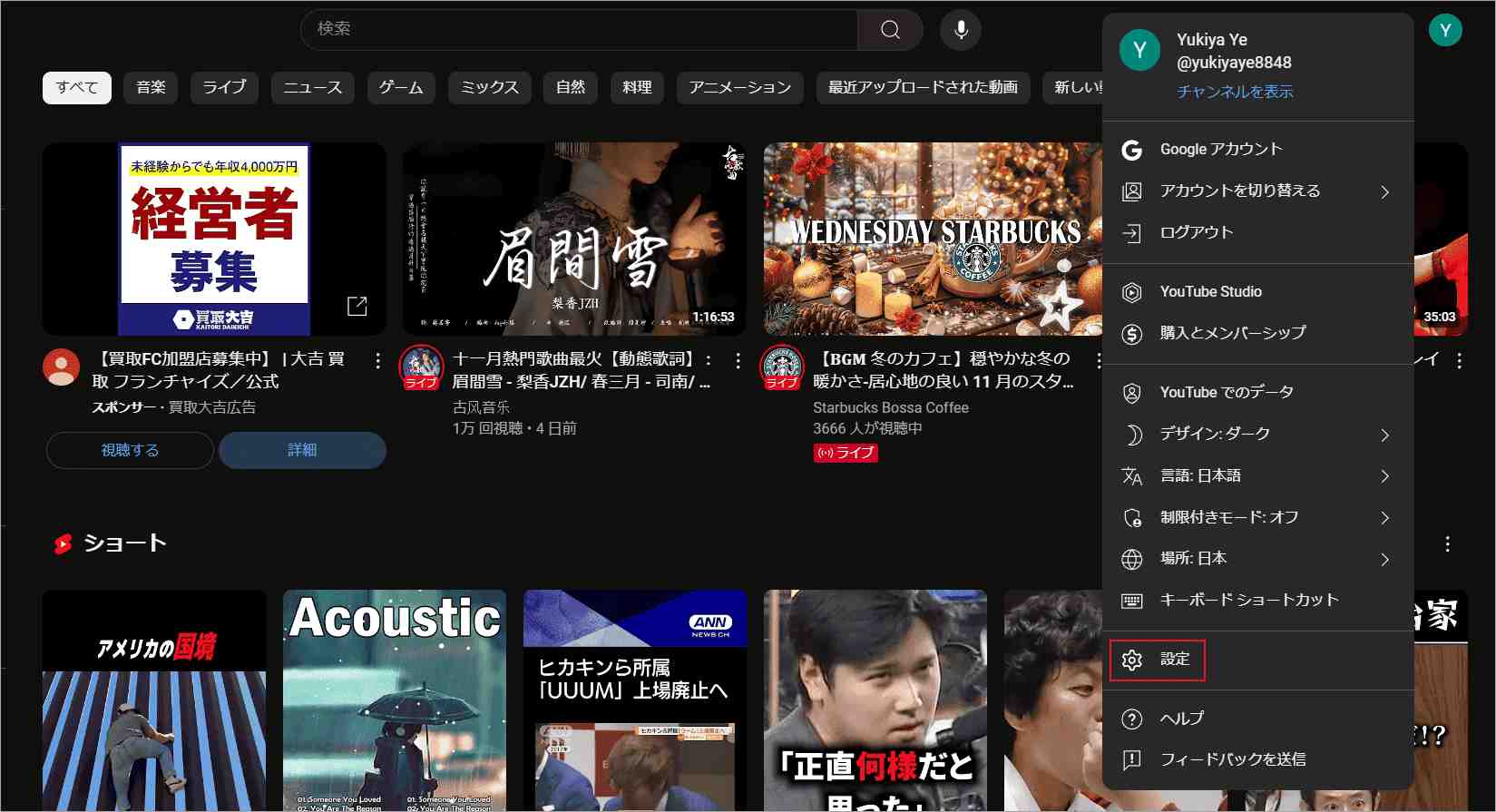Click チャンネルを表示 link
Viewport: 1496px width, 812px height.
click(1235, 92)
